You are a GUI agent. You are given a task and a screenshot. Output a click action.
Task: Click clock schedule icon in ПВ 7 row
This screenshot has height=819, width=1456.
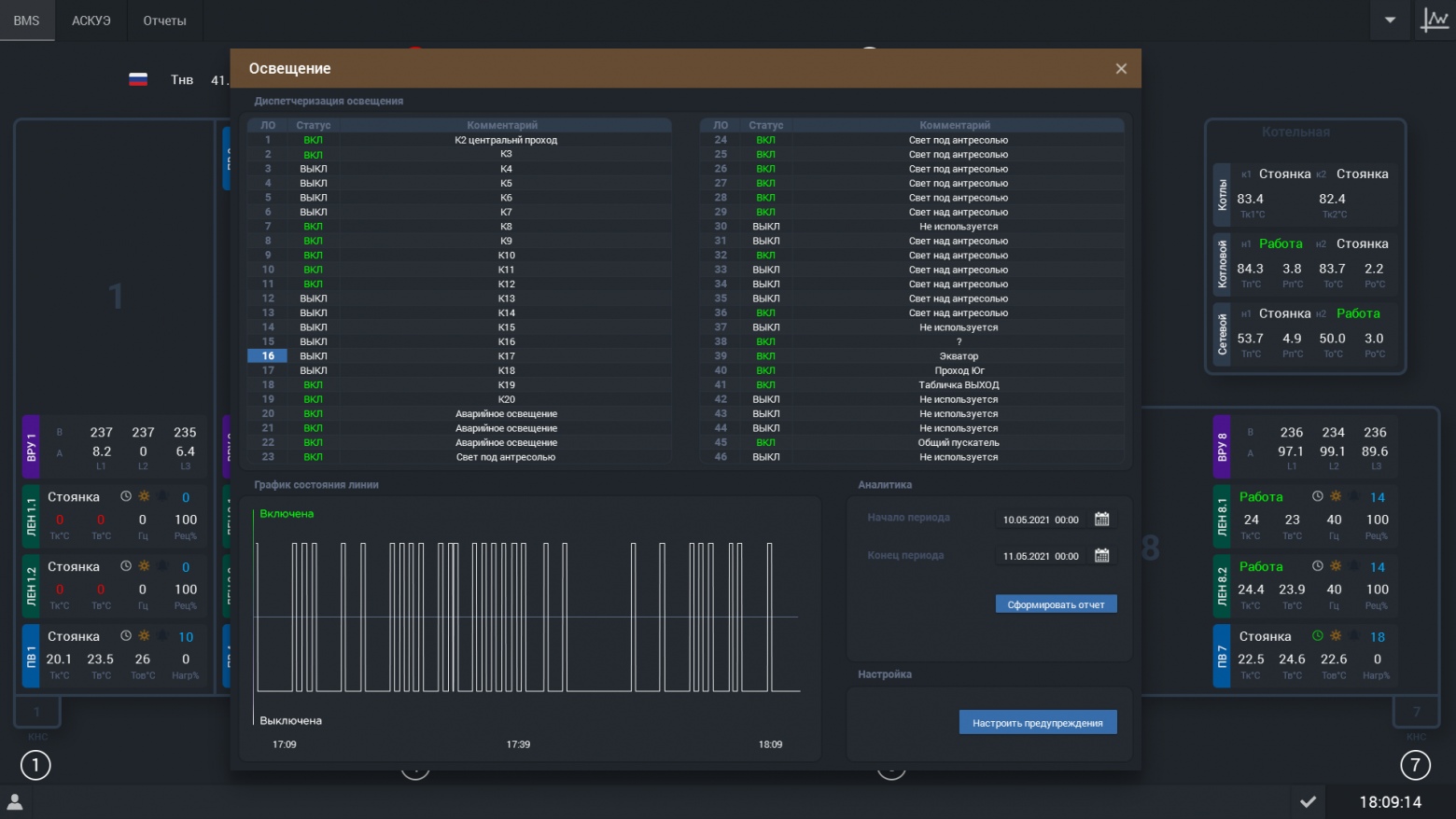tap(1318, 636)
